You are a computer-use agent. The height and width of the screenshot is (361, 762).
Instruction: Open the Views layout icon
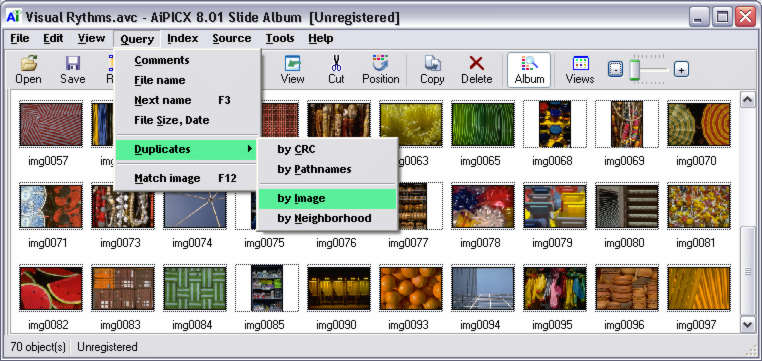pos(580,63)
